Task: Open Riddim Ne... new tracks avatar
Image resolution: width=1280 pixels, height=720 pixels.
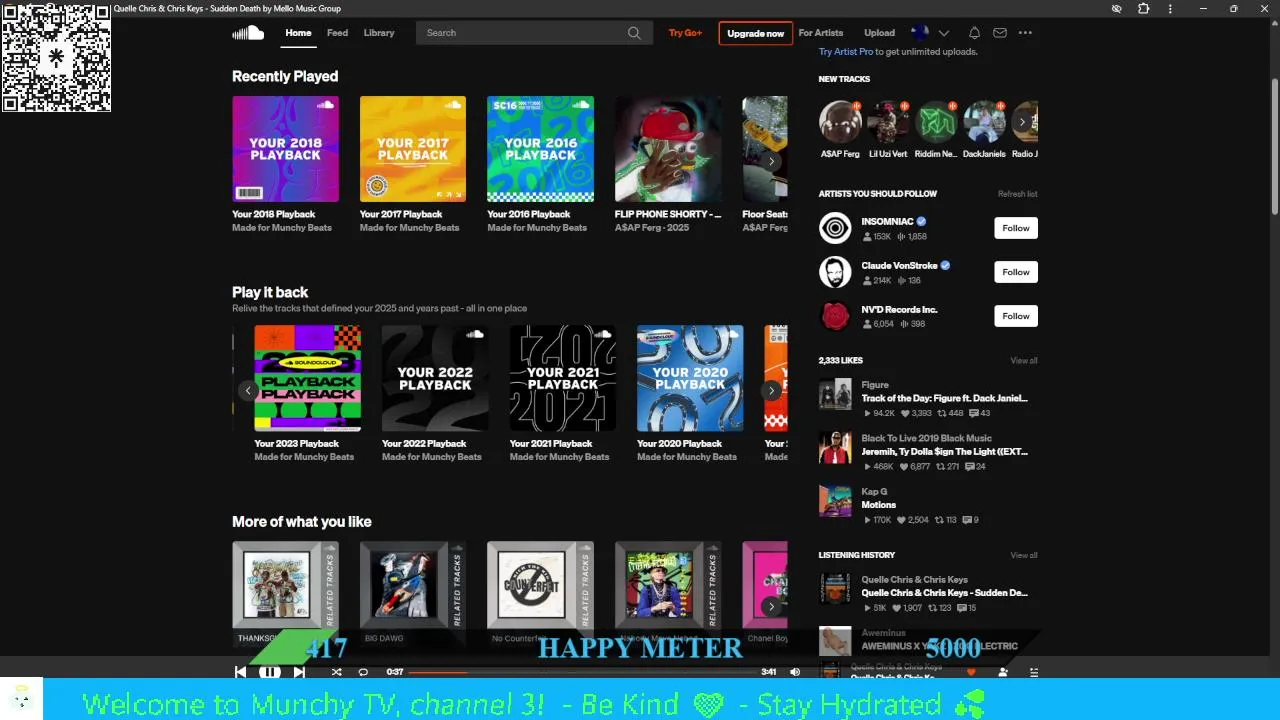Action: [936, 122]
